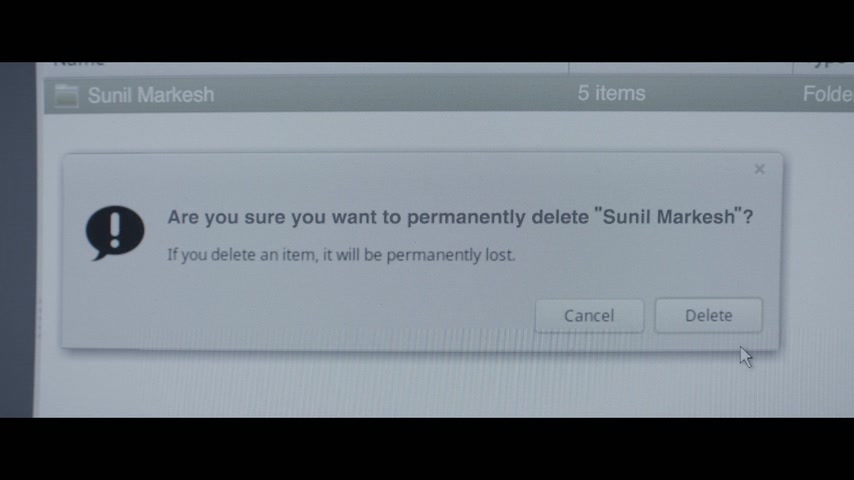Click the exclamation speech-bubble warning icon
Screen dimensions: 854x480
tap(115, 233)
